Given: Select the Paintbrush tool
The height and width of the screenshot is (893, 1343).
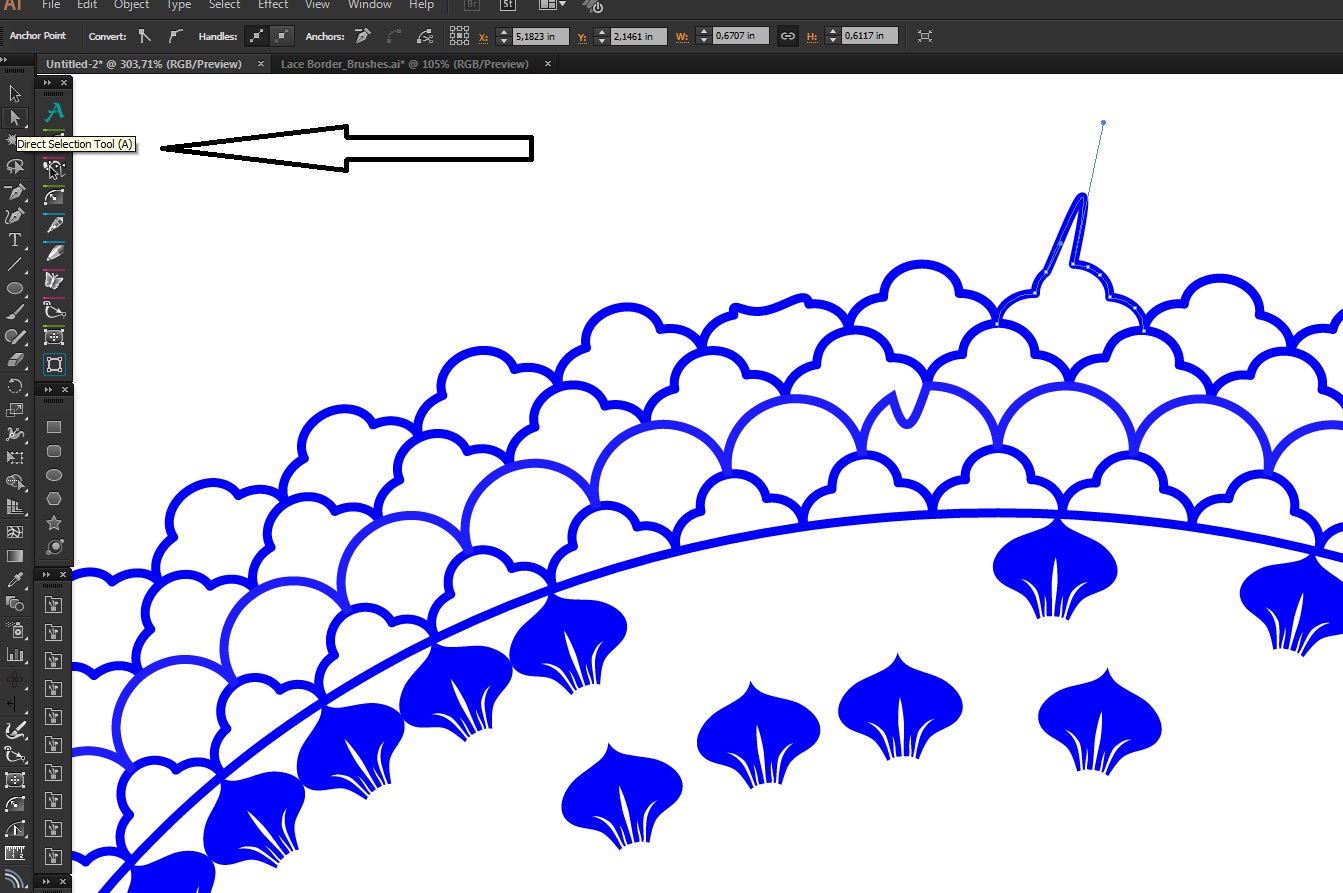Looking at the screenshot, I should (x=15, y=312).
